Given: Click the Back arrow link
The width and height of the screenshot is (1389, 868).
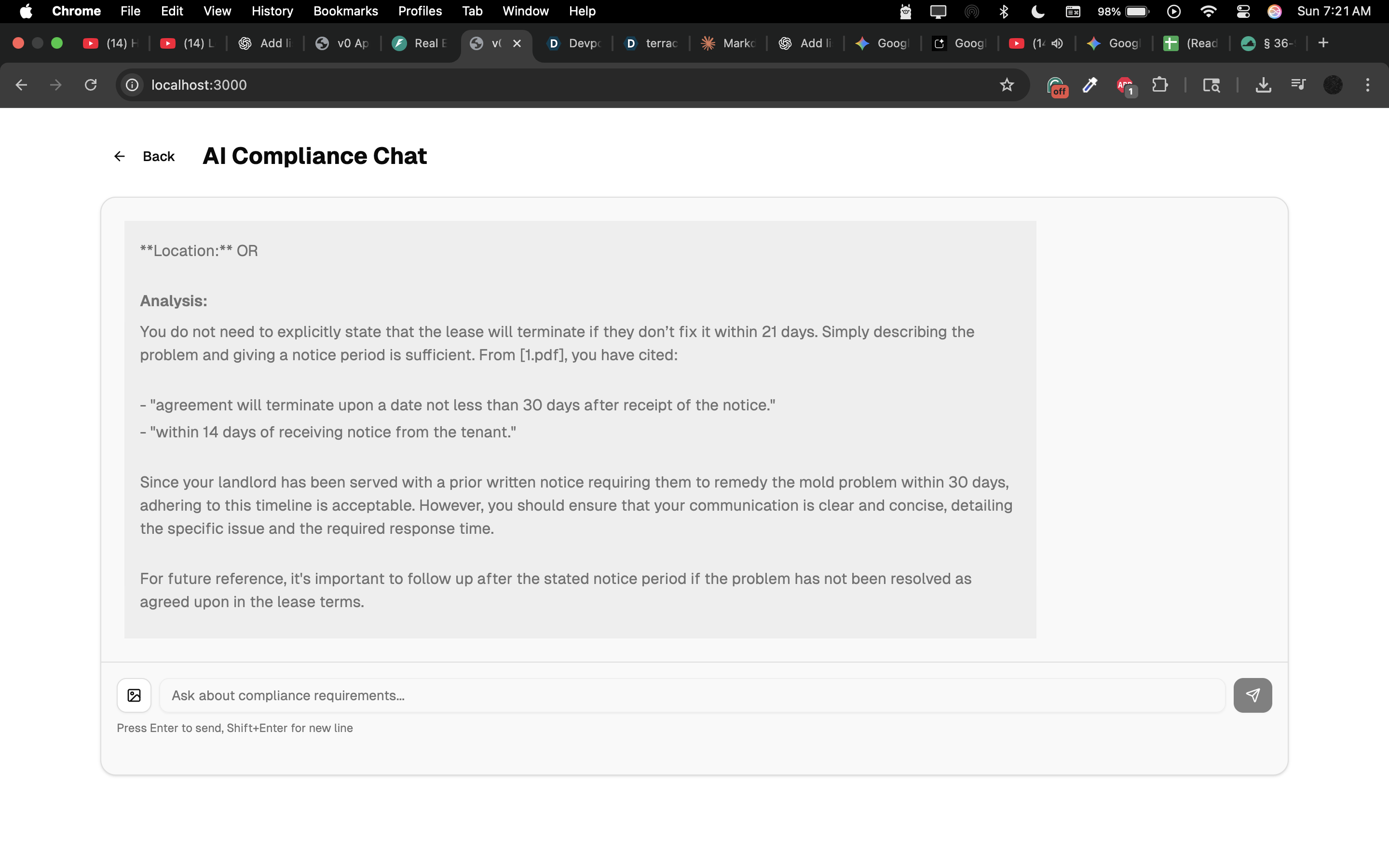Looking at the screenshot, I should point(144,156).
